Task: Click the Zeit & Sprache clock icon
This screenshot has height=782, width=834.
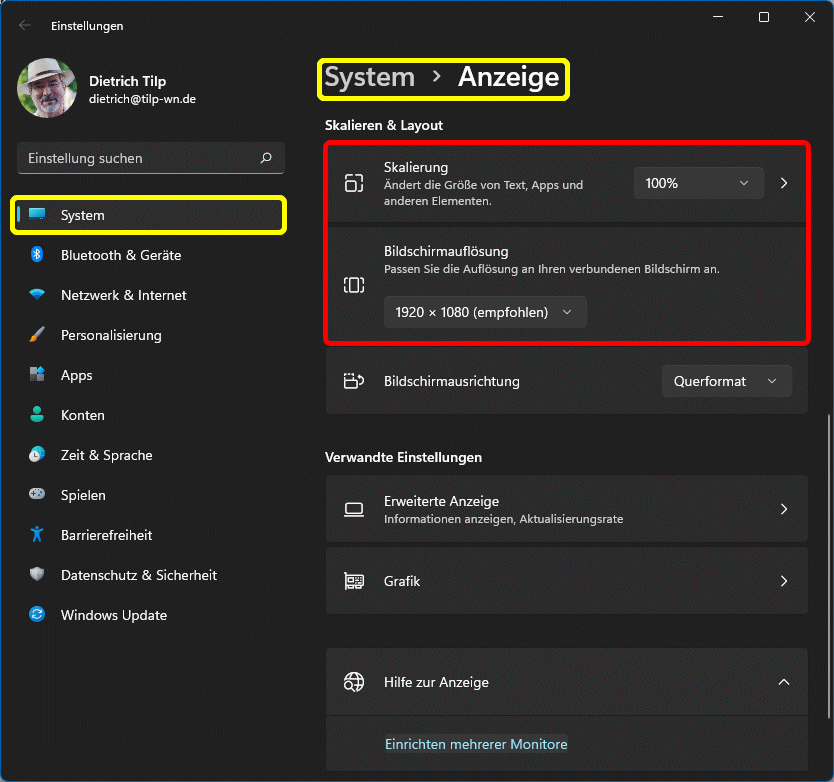Action: [x=37, y=455]
